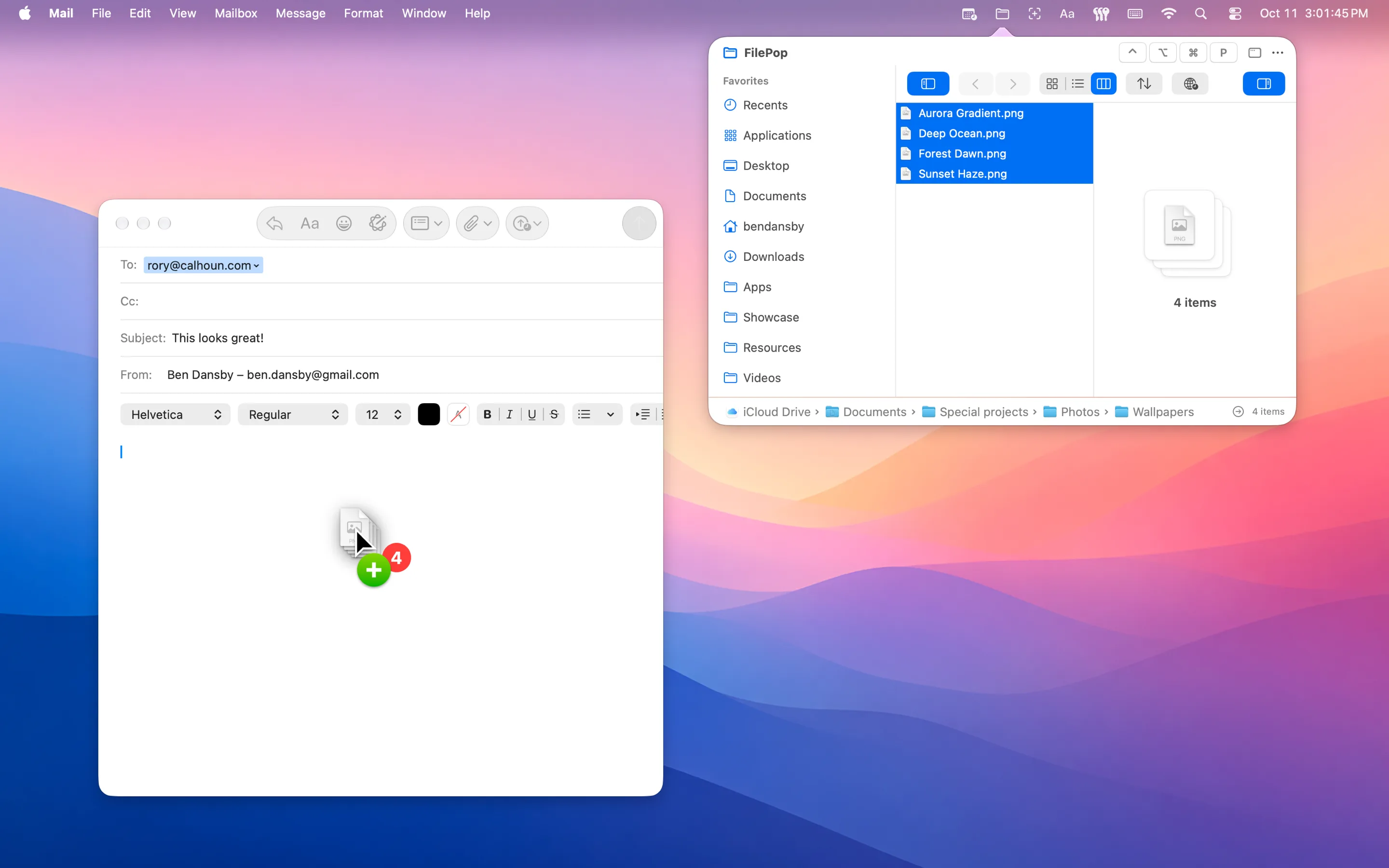Select Forest Dawn.png in FilePop
The width and height of the screenshot is (1389, 868).
[994, 154]
